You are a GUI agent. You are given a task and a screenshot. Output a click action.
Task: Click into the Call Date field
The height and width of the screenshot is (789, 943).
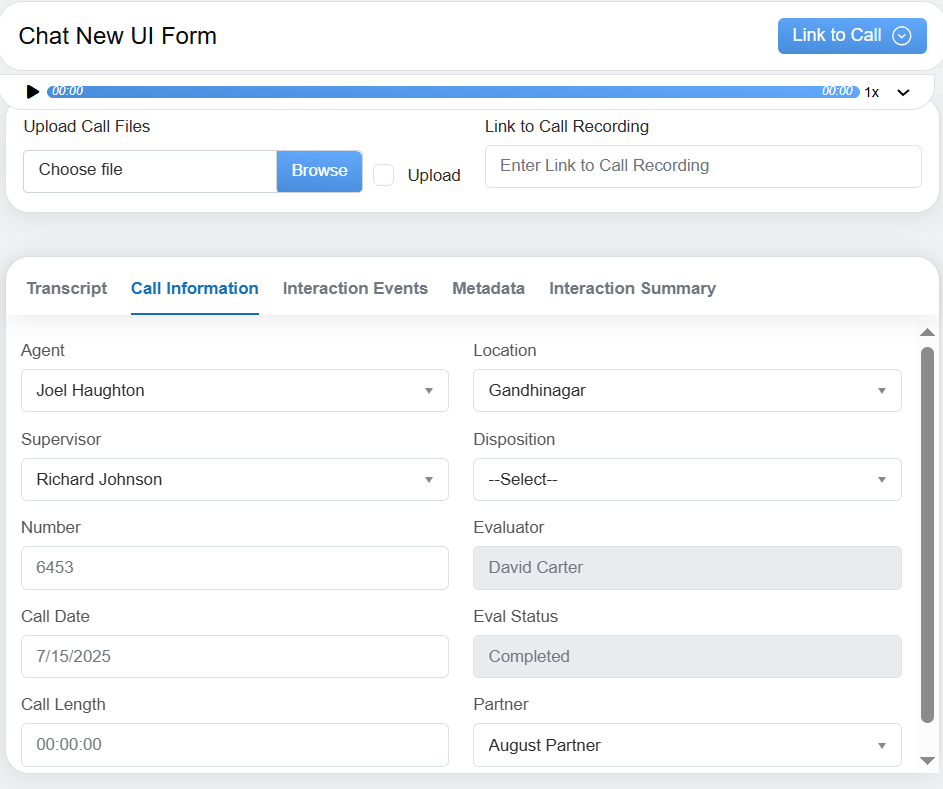tap(234, 656)
